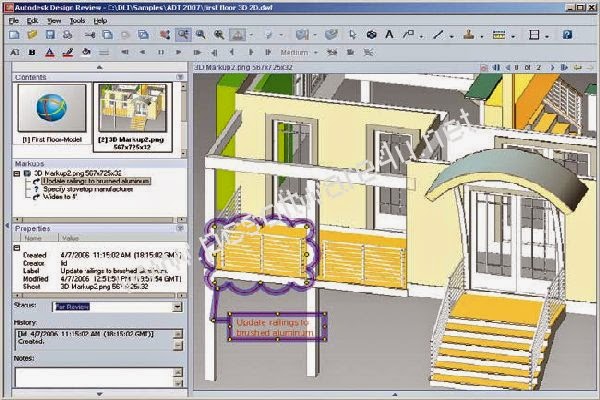Click the text color icon
This screenshot has width=600, height=400.
coord(50,52)
